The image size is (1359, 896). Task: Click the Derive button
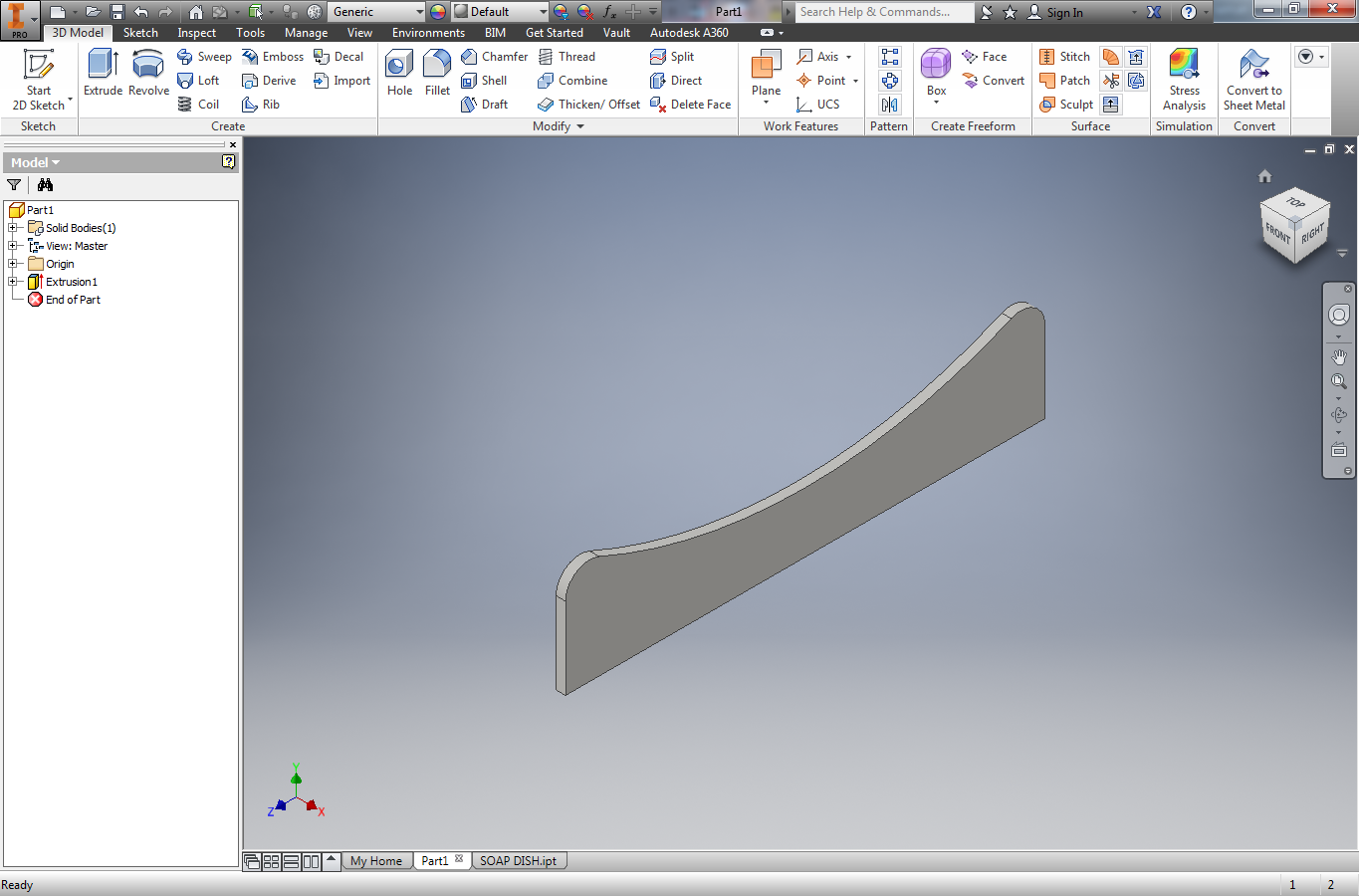pos(269,81)
